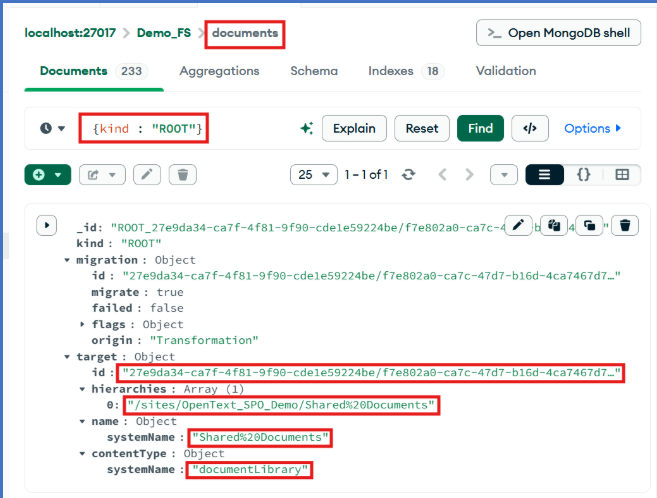The image size is (657, 498).
Task: Open the query history dropdown arrow
Action: pos(62,128)
